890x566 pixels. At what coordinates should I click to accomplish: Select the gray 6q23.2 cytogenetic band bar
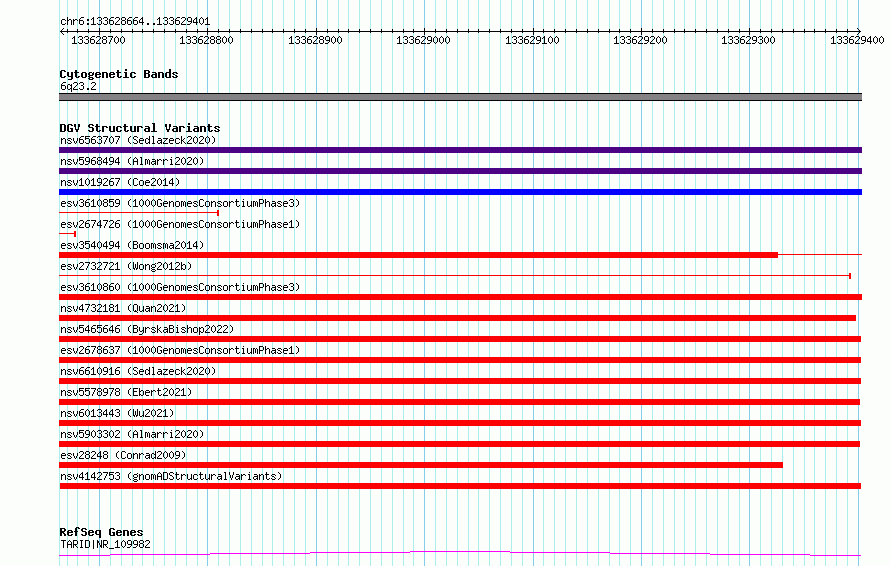[460, 97]
